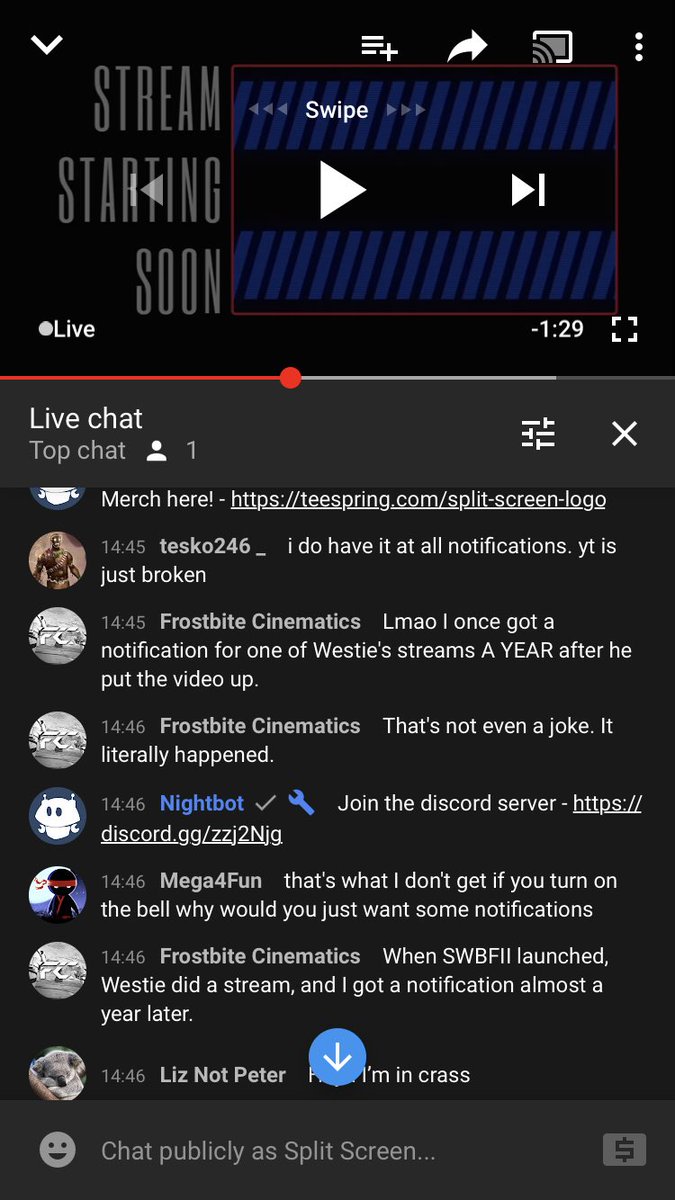The width and height of the screenshot is (675, 1200).
Task: Play the video with the center button
Action: (342, 189)
